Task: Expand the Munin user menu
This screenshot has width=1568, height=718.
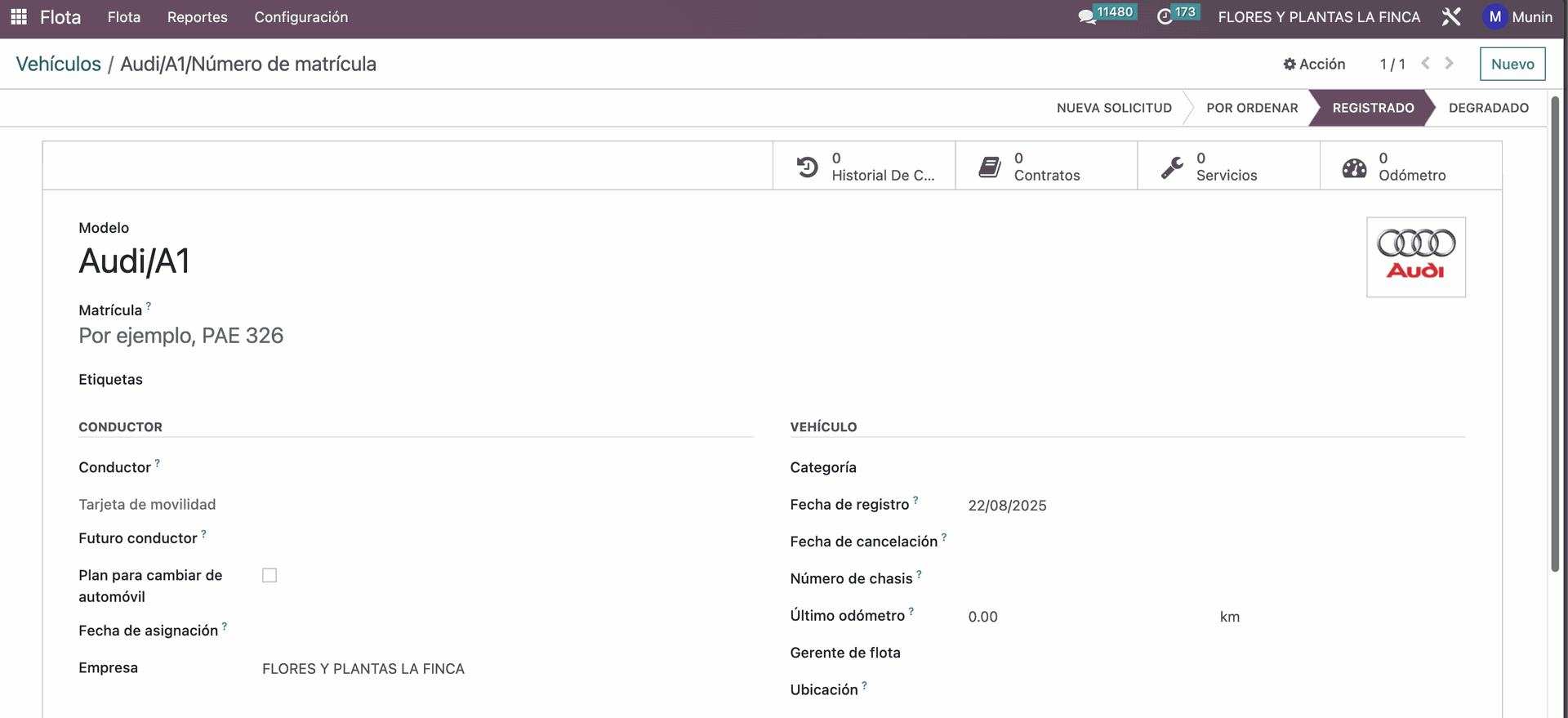Action: click(1517, 16)
